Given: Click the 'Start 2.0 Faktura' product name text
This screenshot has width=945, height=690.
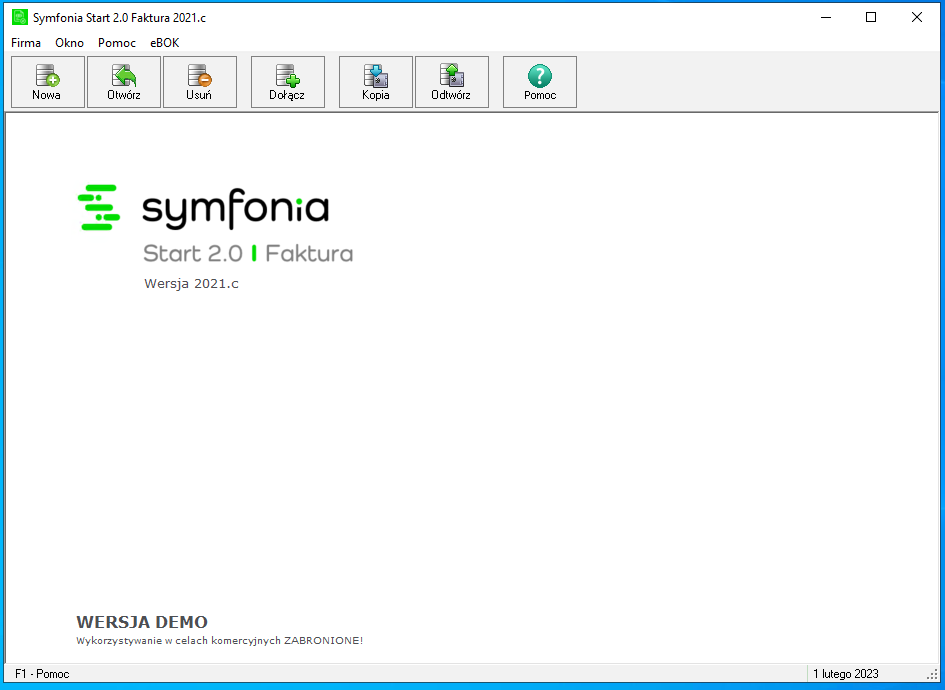Looking at the screenshot, I should pyautogui.click(x=248, y=253).
